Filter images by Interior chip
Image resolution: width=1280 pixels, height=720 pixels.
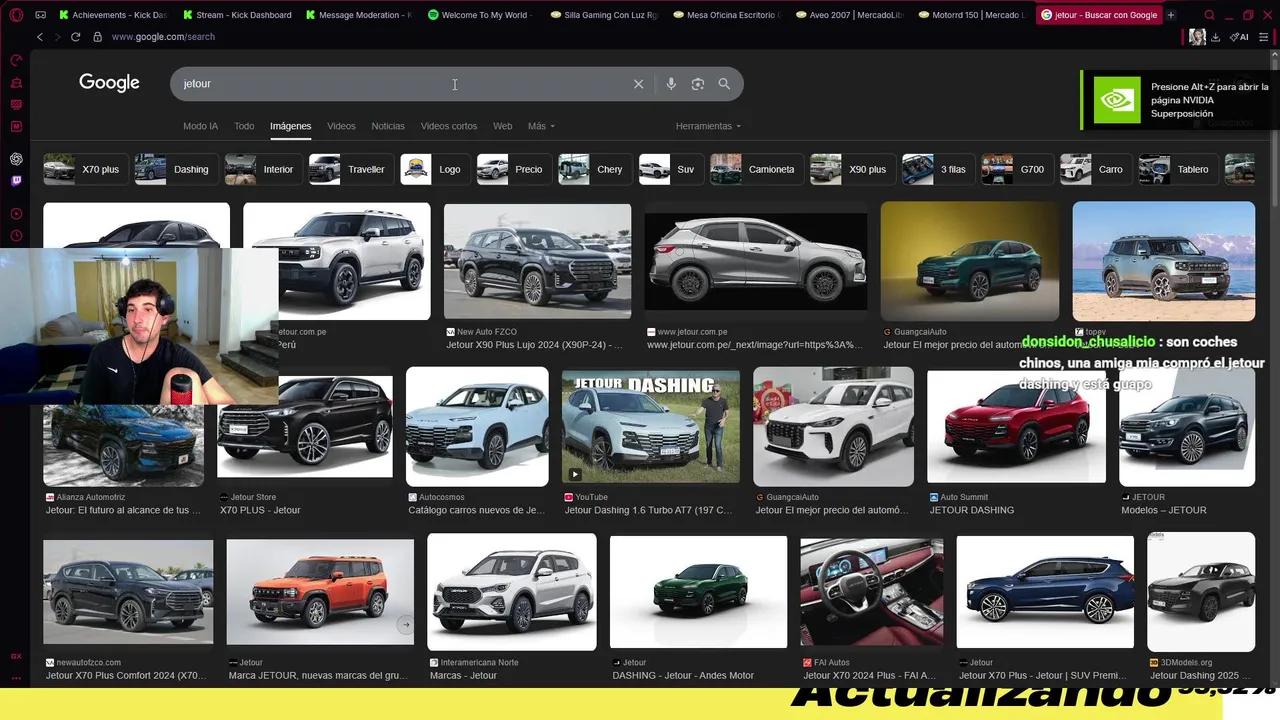pyautogui.click(x=261, y=169)
